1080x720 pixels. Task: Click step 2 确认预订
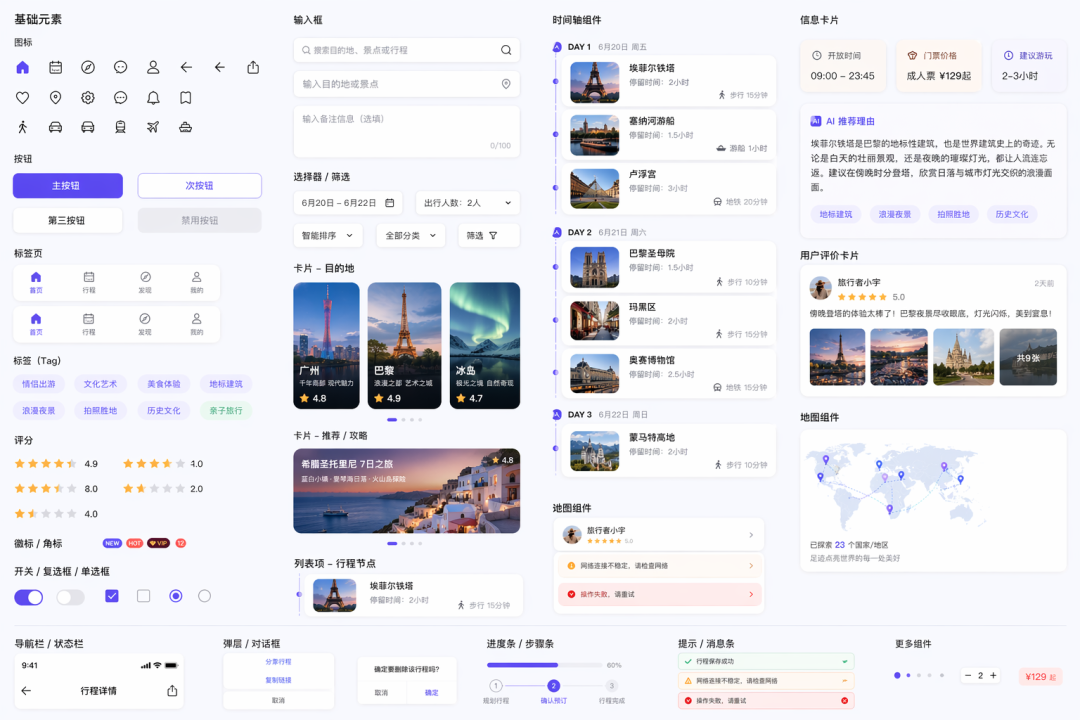pos(554,686)
